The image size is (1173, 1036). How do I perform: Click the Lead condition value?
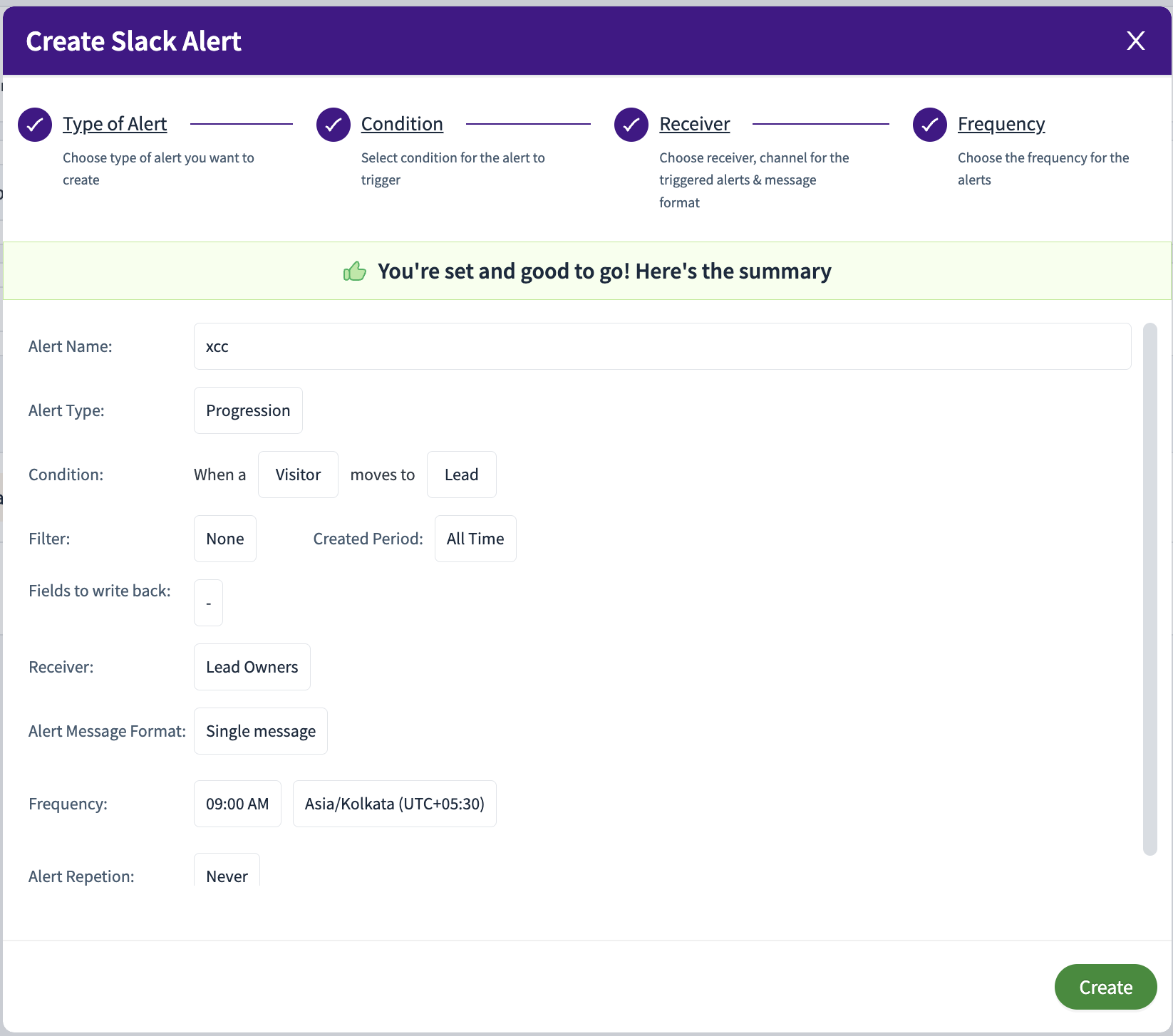(462, 475)
